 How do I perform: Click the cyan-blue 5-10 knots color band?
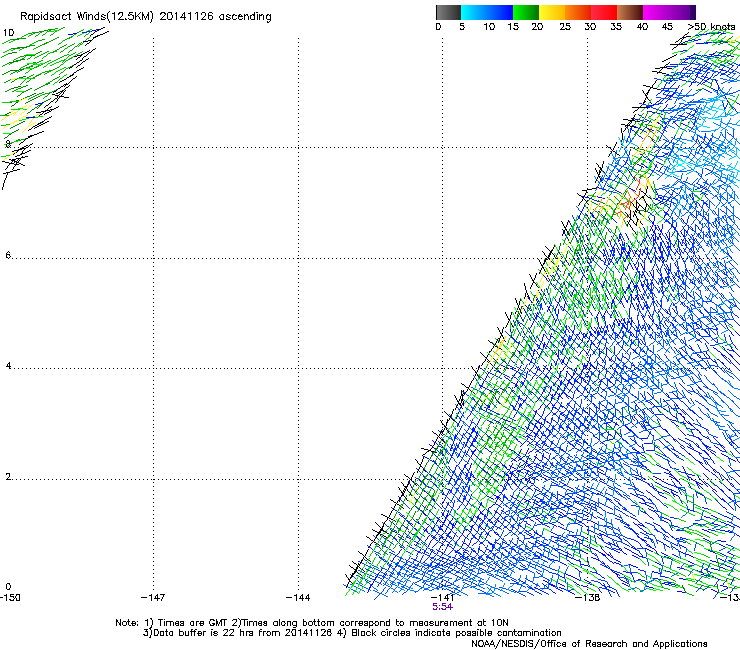point(487,12)
